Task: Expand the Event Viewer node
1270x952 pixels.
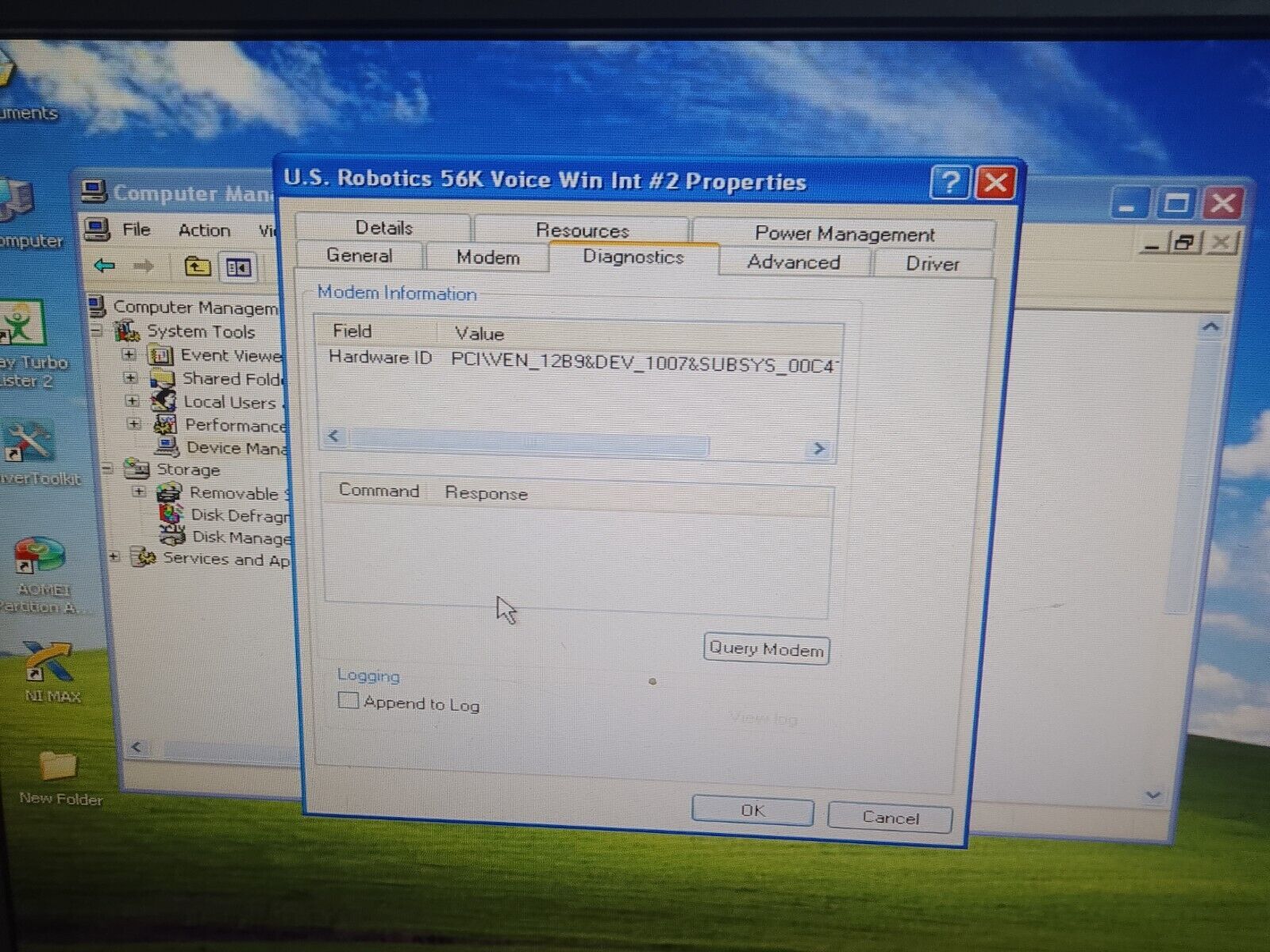Action: point(129,355)
